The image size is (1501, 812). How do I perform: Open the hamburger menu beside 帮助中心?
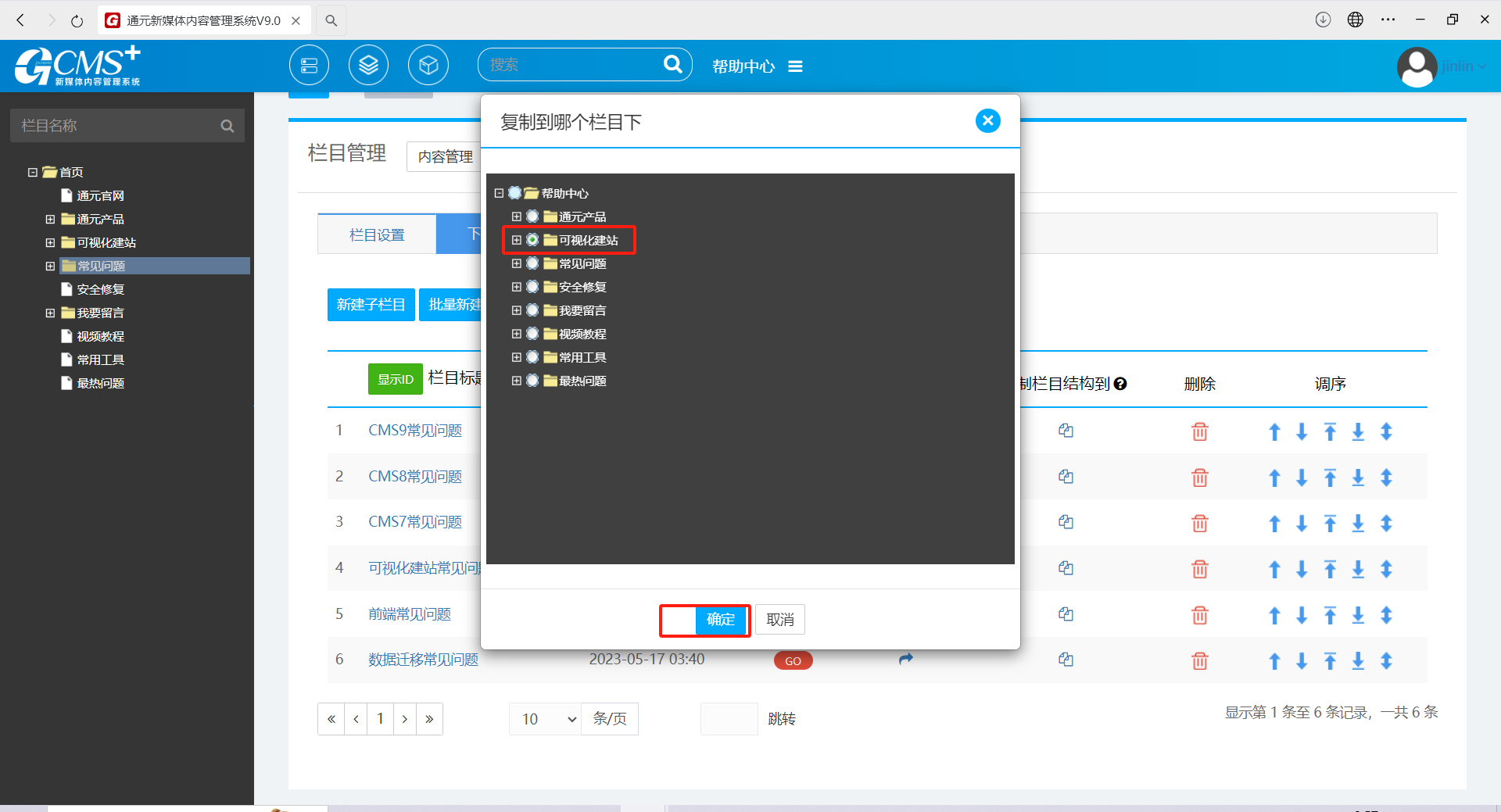click(795, 66)
